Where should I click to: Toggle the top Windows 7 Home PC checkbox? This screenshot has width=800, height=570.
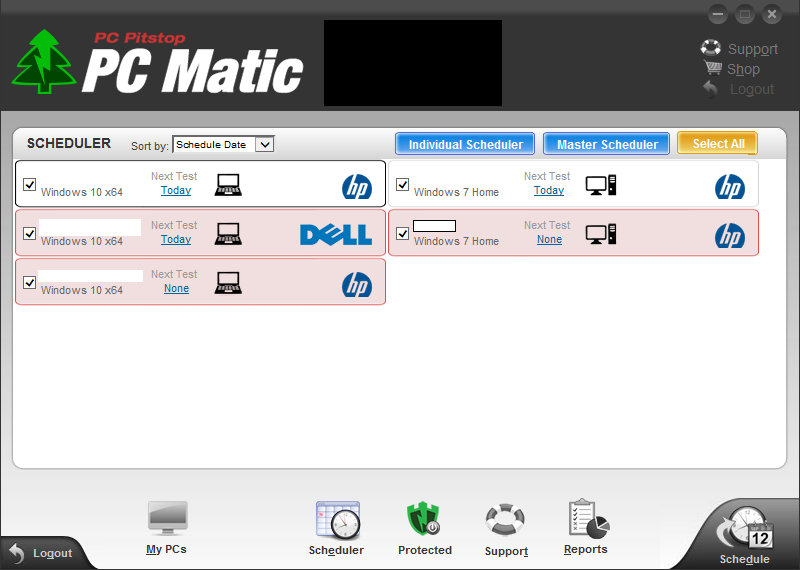[402, 185]
